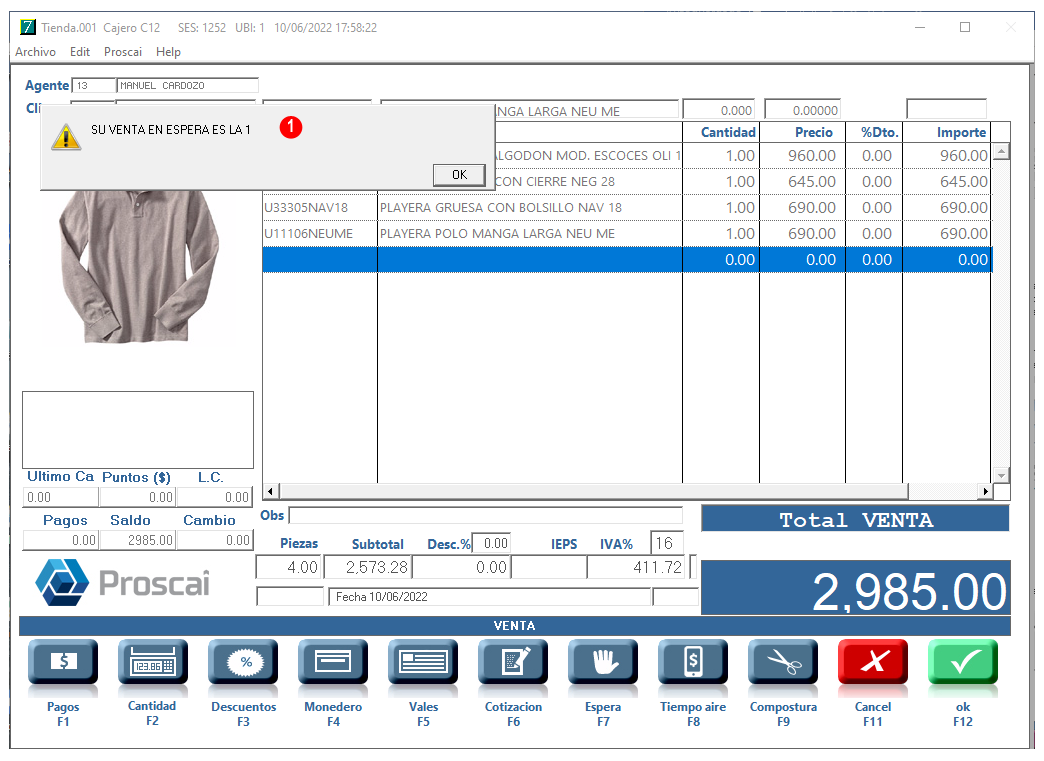1044x761 pixels.
Task: Click OK in the waiting sale dialog
Action: pyautogui.click(x=459, y=174)
